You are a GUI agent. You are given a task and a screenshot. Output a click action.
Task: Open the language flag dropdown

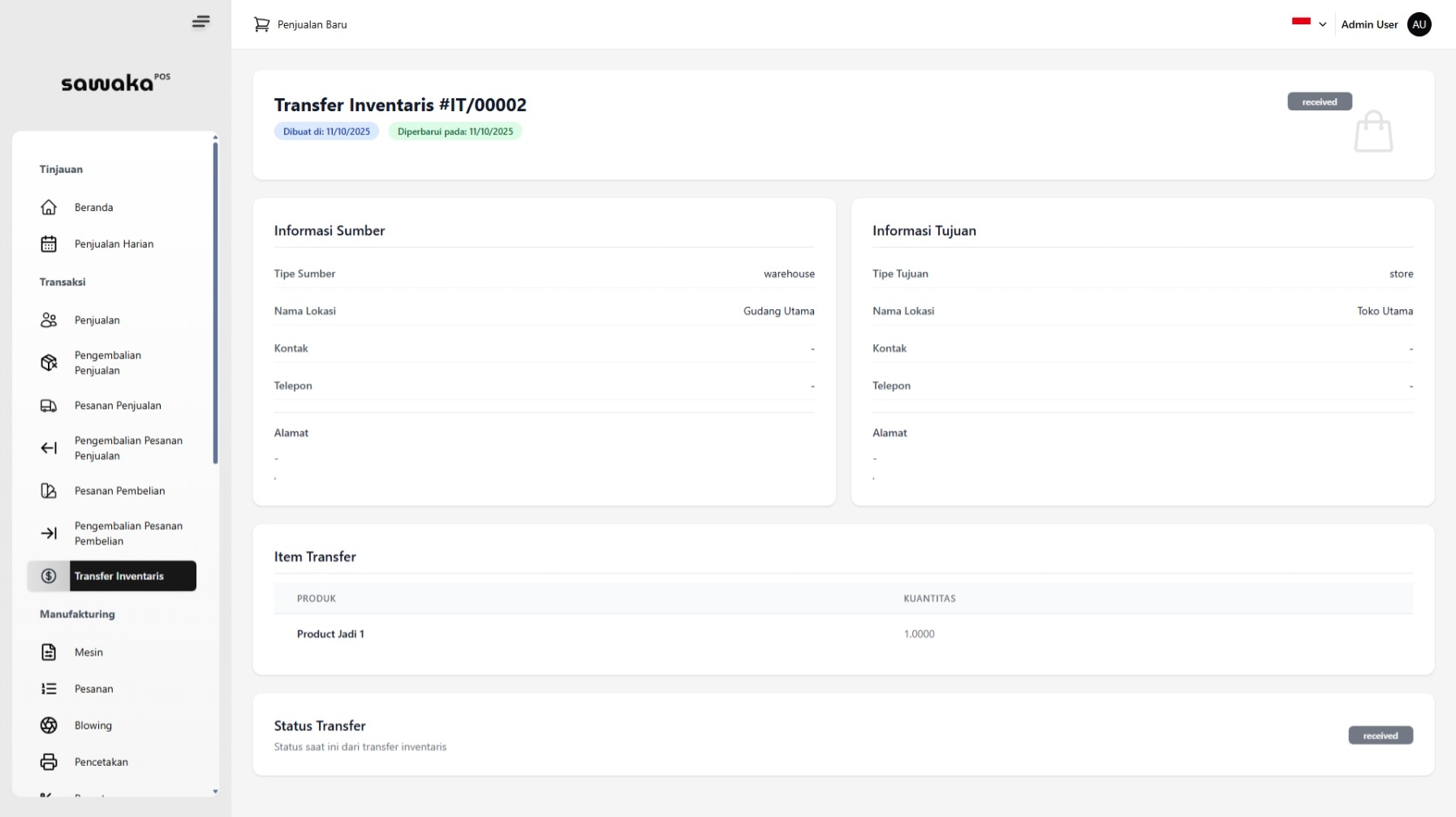click(x=1301, y=23)
